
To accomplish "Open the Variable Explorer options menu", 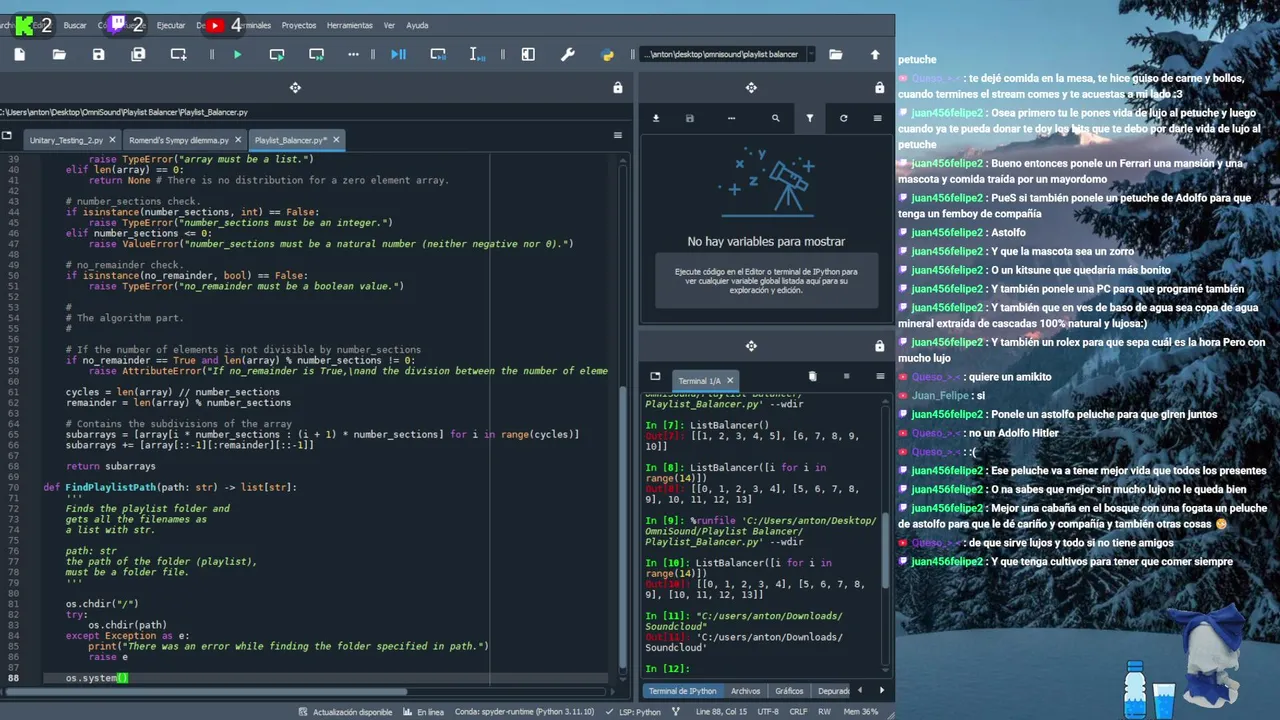I will pos(877,118).
